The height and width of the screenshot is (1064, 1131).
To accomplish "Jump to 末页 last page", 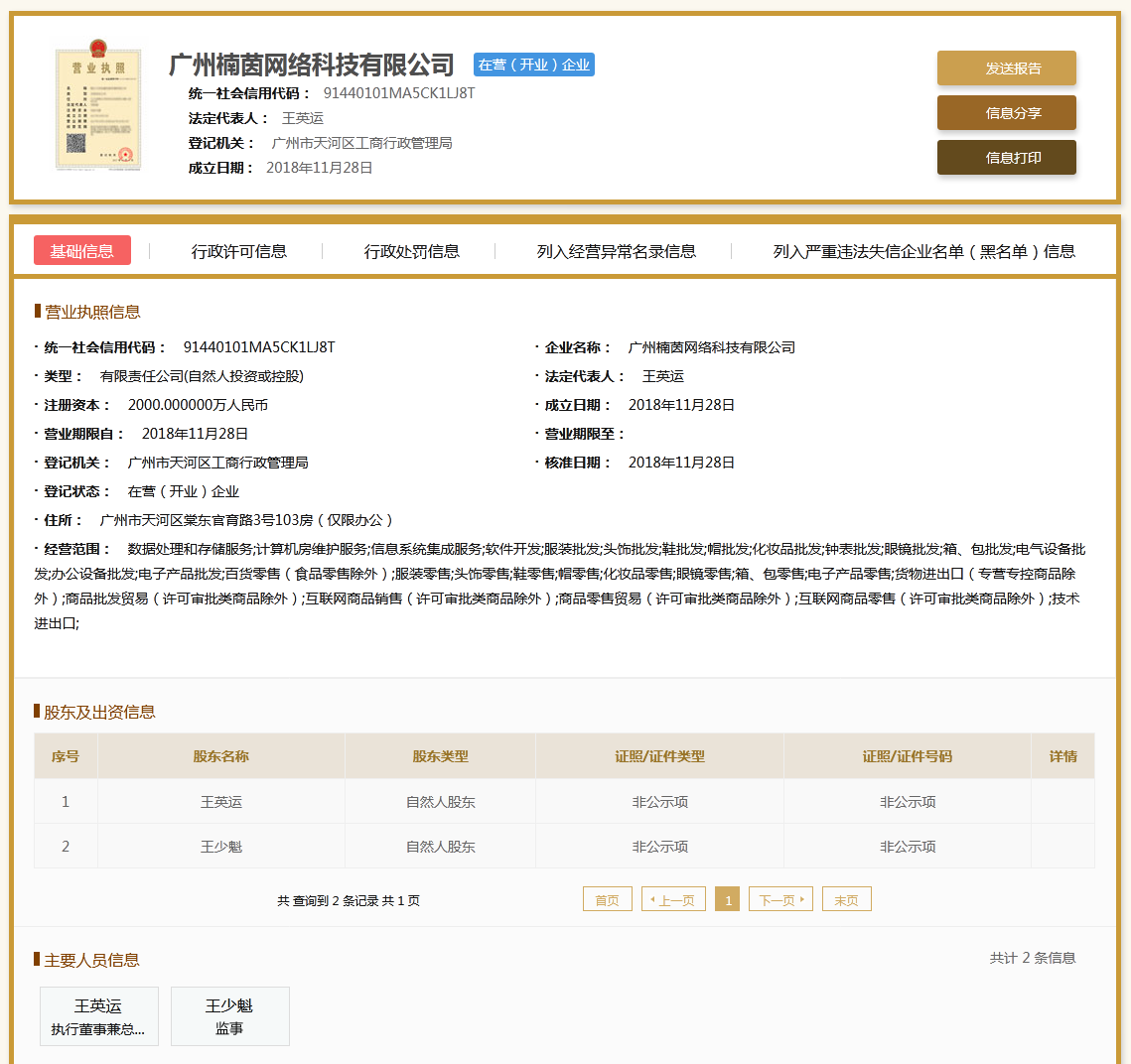I will pos(846,900).
